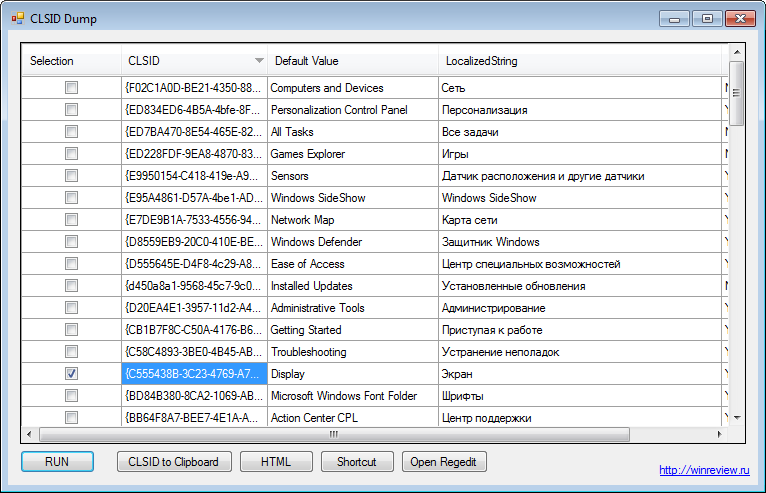The height and width of the screenshot is (493, 766).
Task: Tick the Microsoft Windows Font Folder checkbox
Action: pyautogui.click(x=71, y=395)
